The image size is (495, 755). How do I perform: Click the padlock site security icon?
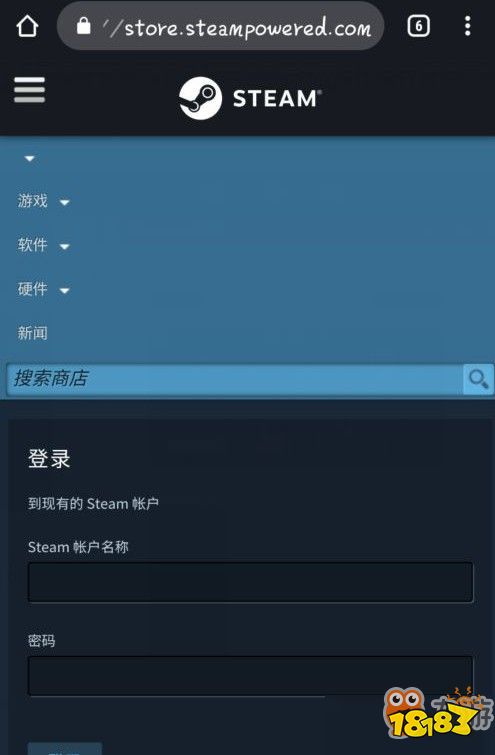pos(84,26)
